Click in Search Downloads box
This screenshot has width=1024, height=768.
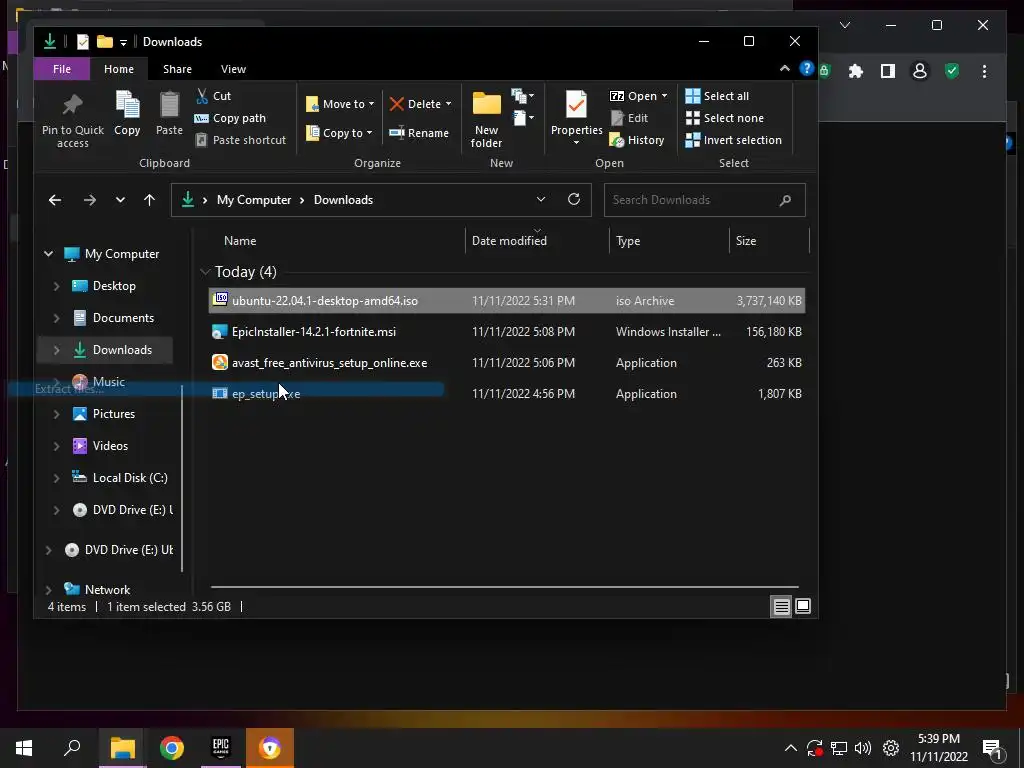pos(705,200)
